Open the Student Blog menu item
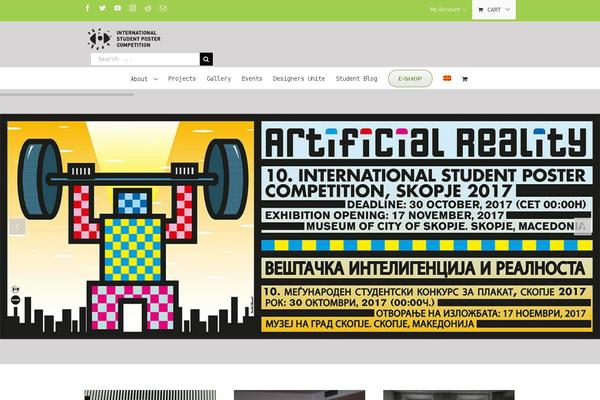 (x=356, y=78)
